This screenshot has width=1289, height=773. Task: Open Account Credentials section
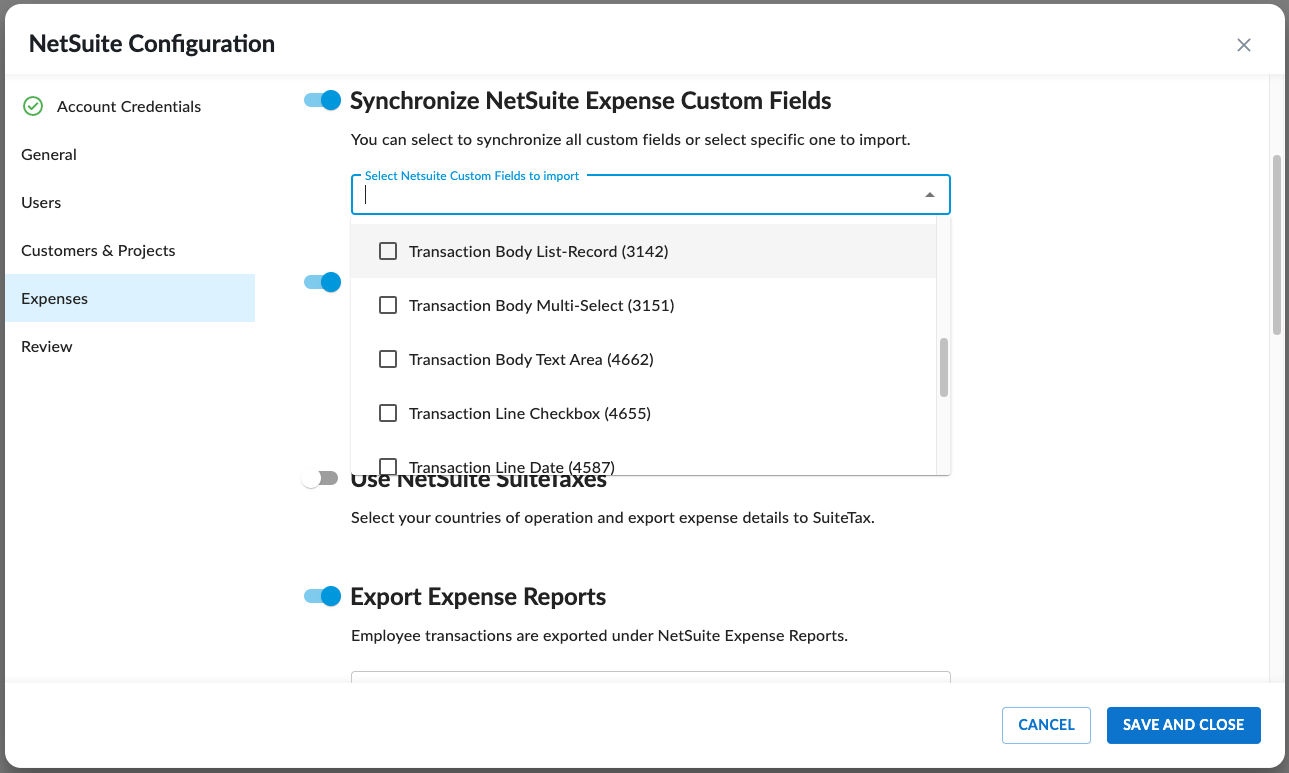[129, 106]
